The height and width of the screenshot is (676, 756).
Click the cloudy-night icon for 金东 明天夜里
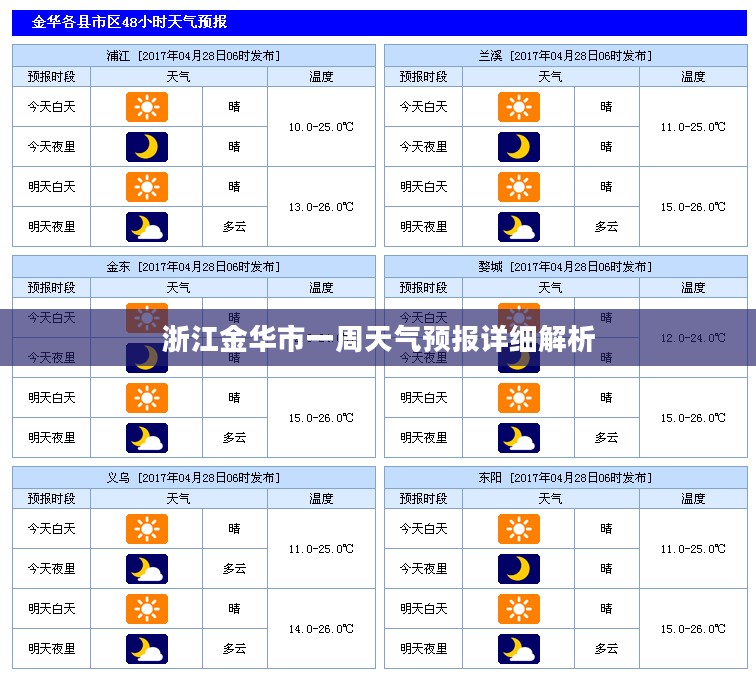[x=147, y=438]
